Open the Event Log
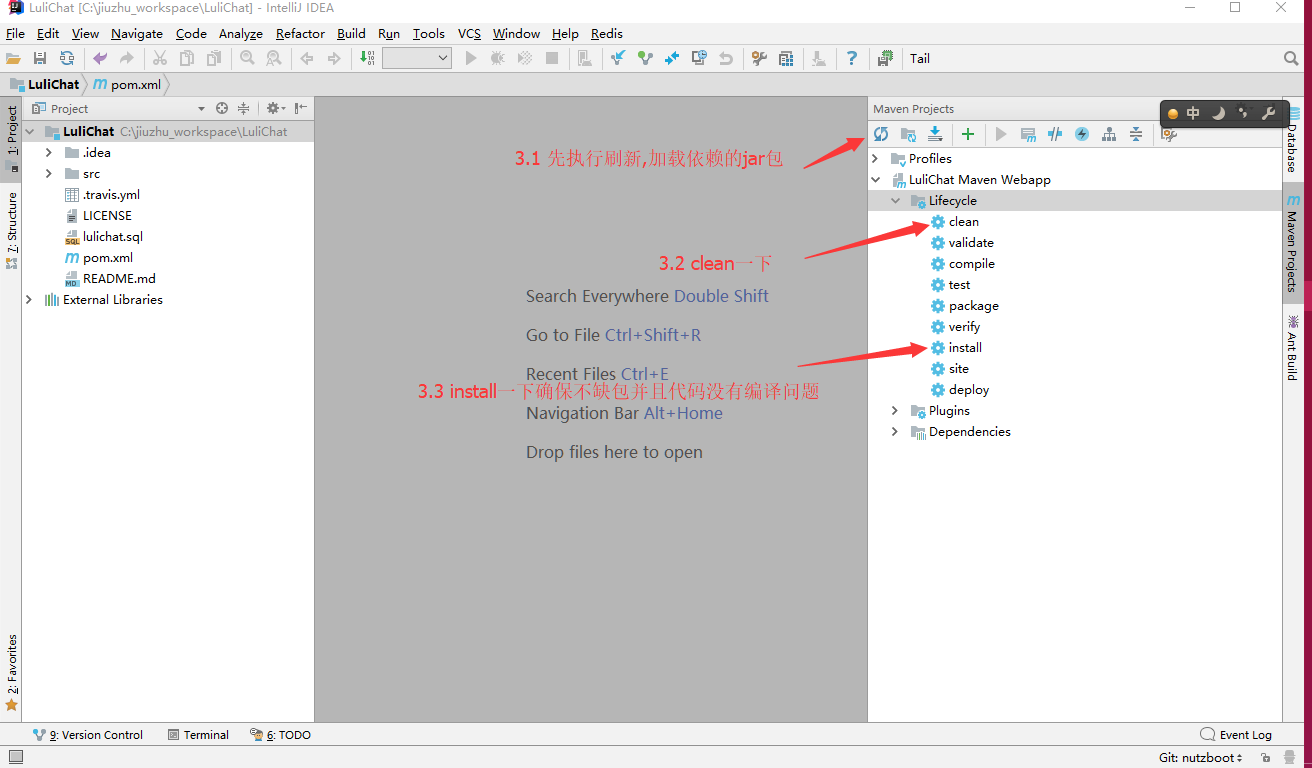Viewport: 1312px width, 768px height. pyautogui.click(x=1236, y=735)
